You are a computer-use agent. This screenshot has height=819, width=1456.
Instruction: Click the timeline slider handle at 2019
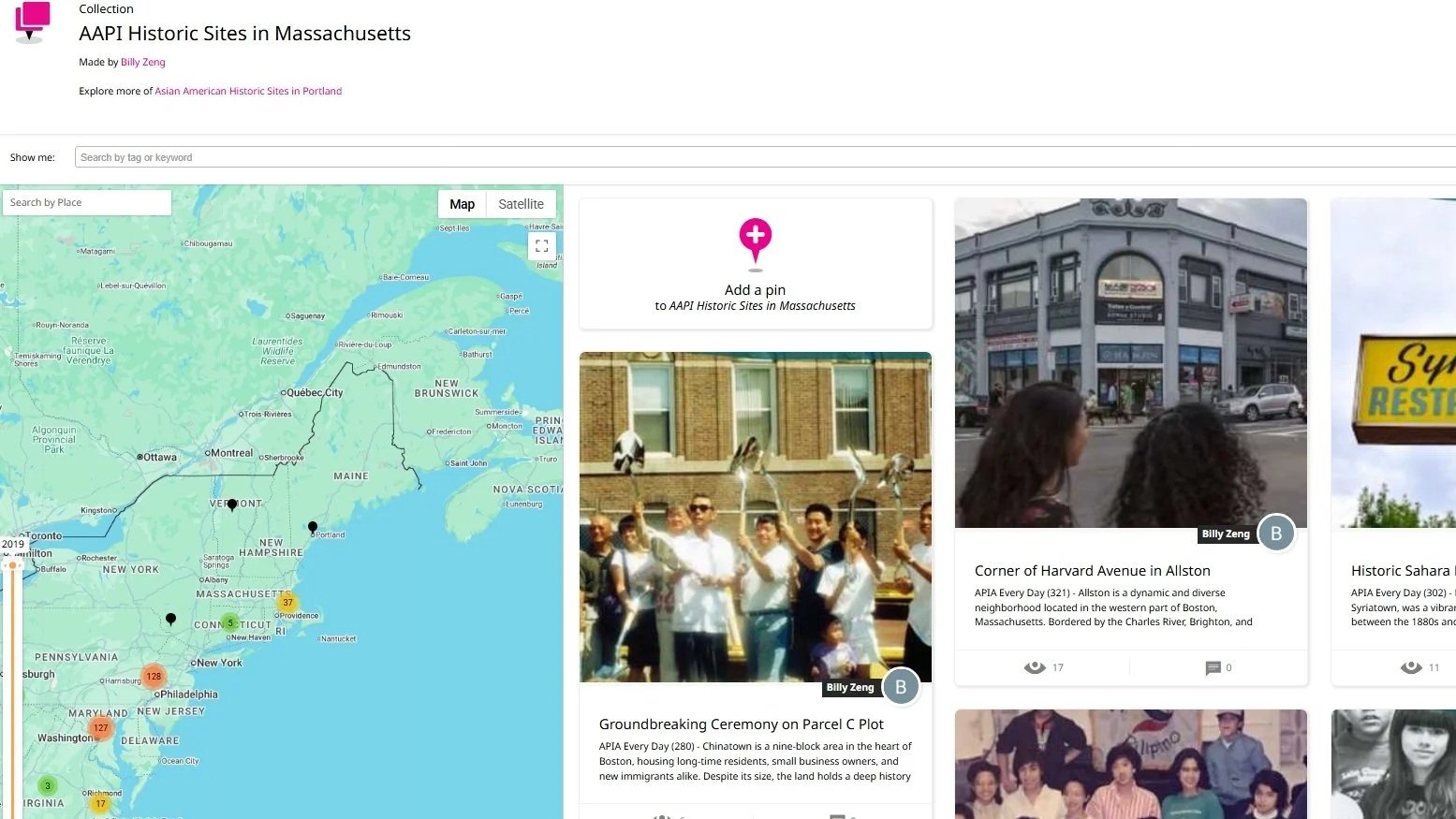pos(12,564)
